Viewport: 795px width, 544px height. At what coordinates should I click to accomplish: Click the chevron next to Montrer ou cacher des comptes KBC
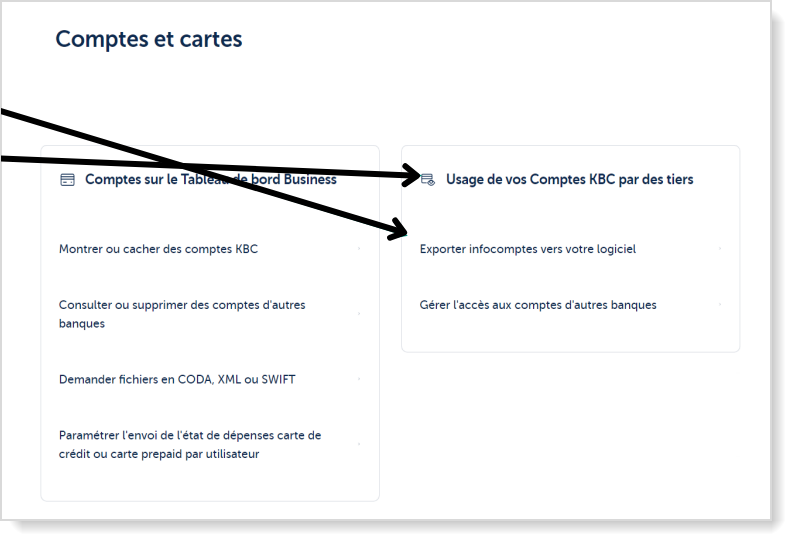point(359,248)
